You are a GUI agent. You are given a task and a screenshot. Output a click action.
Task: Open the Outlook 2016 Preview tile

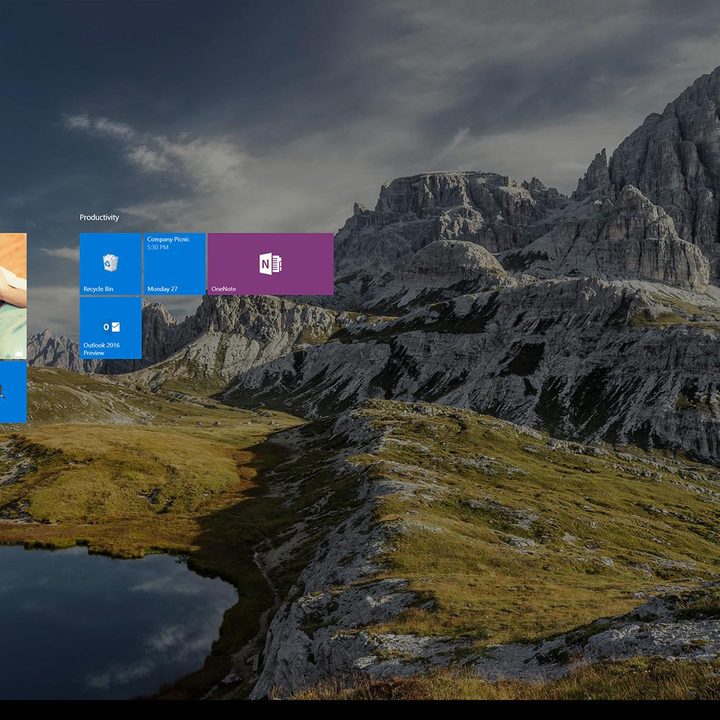111,328
